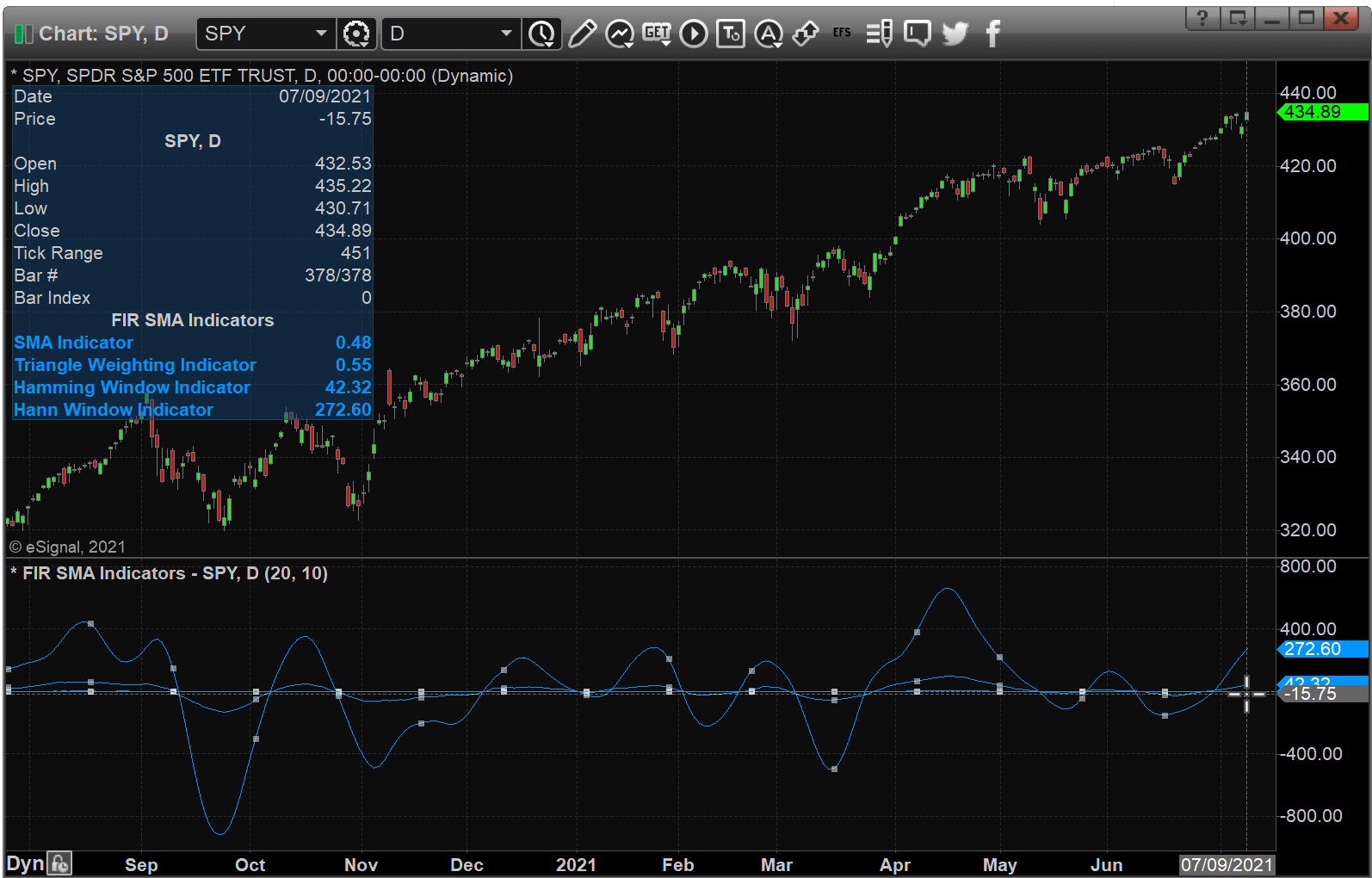Screen dimensions: 1372x878
Task: Click the blue 272.60 indicator label
Action: (1322, 649)
